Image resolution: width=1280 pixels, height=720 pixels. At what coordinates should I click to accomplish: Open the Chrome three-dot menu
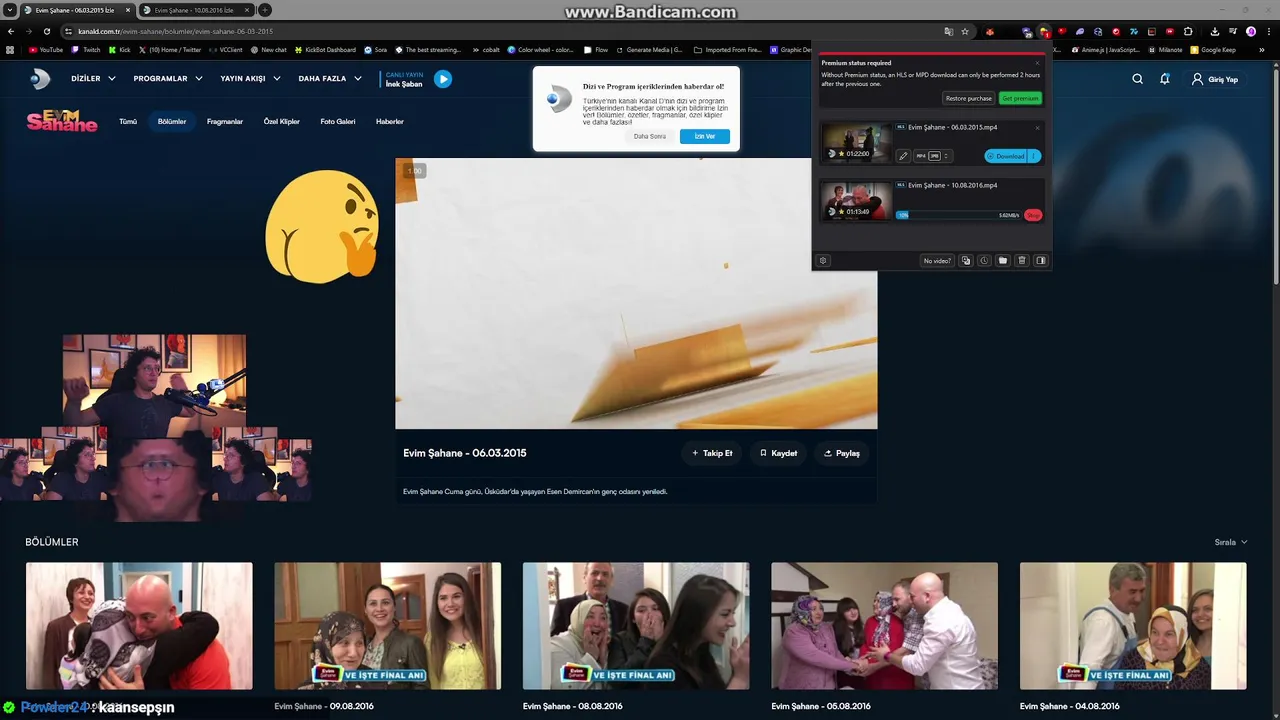point(1268,31)
